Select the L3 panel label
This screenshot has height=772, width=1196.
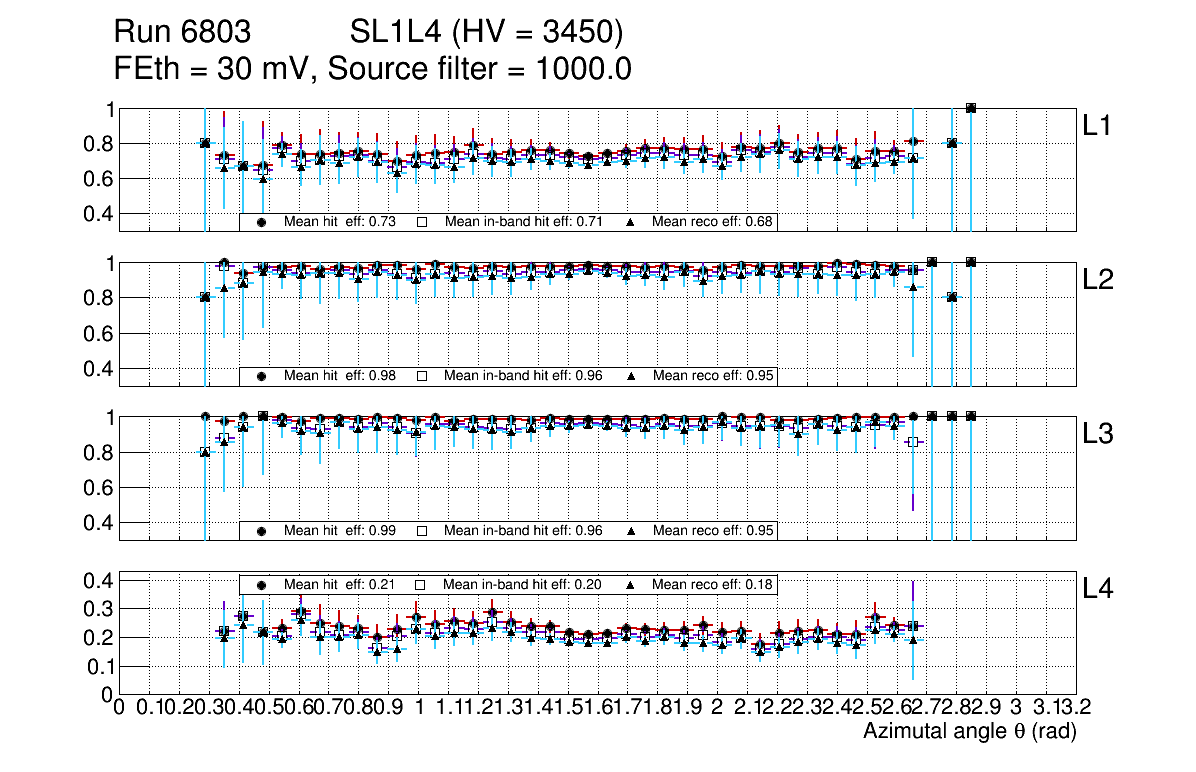(1098, 434)
